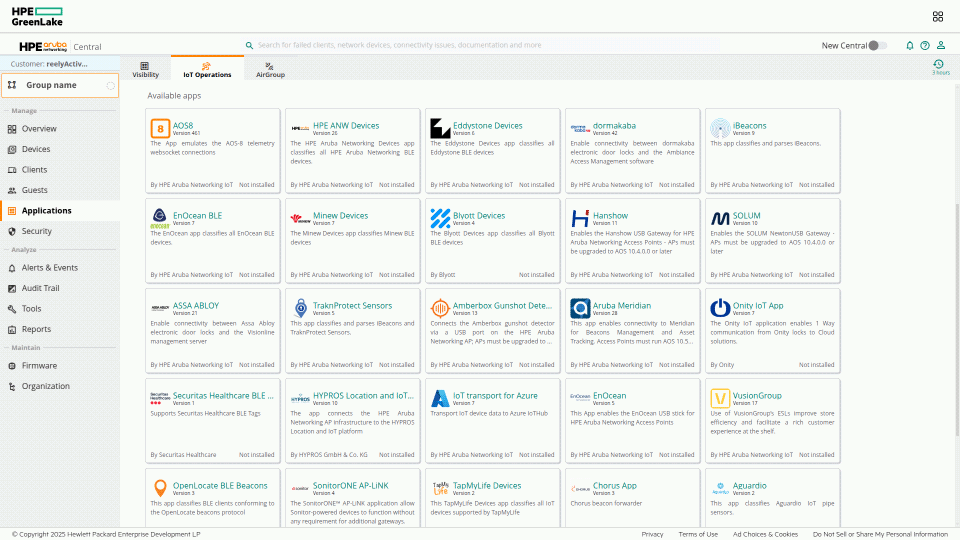
Task: Click the TraknProtect Sensors app icon
Action: (300, 308)
